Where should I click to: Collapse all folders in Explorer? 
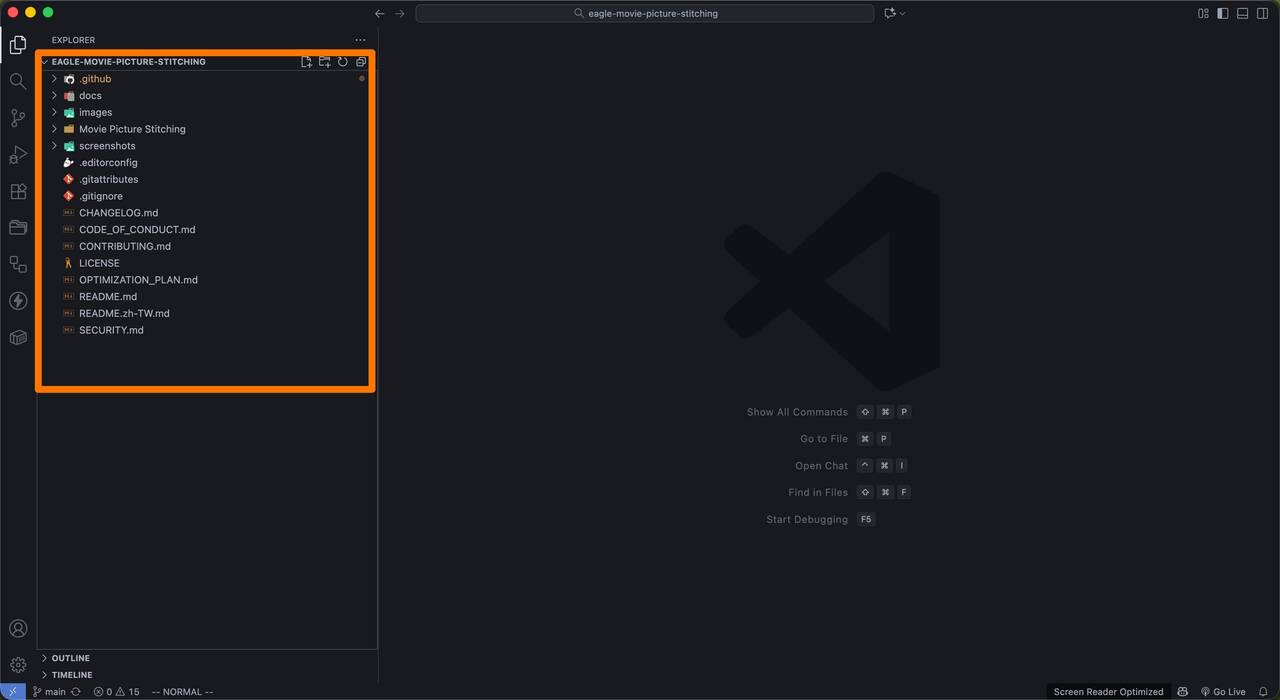pos(361,62)
